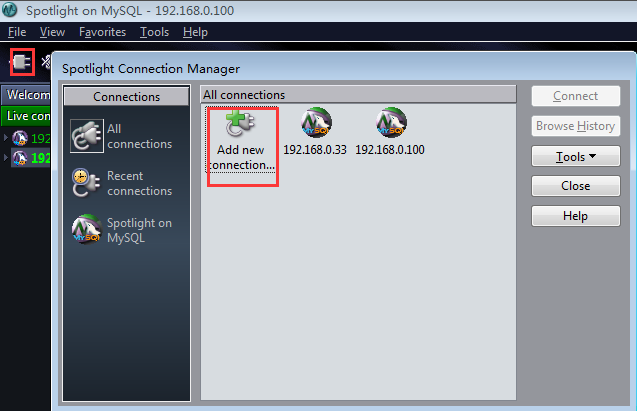Image resolution: width=637 pixels, height=411 pixels.
Task: Open the Tools dropdown button
Action: pyautogui.click(x=576, y=156)
